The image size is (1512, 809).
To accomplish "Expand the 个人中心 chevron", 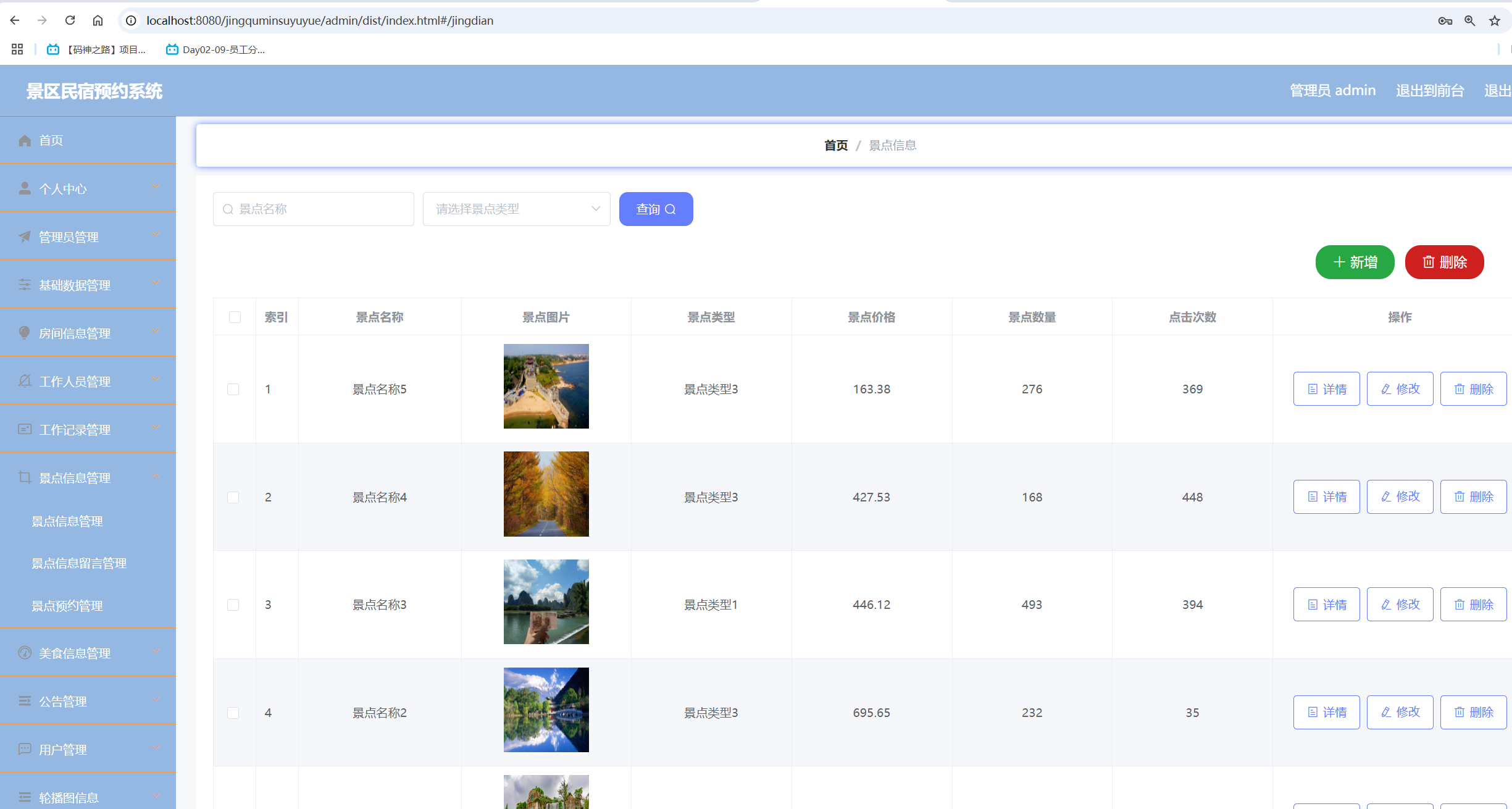I will [156, 187].
